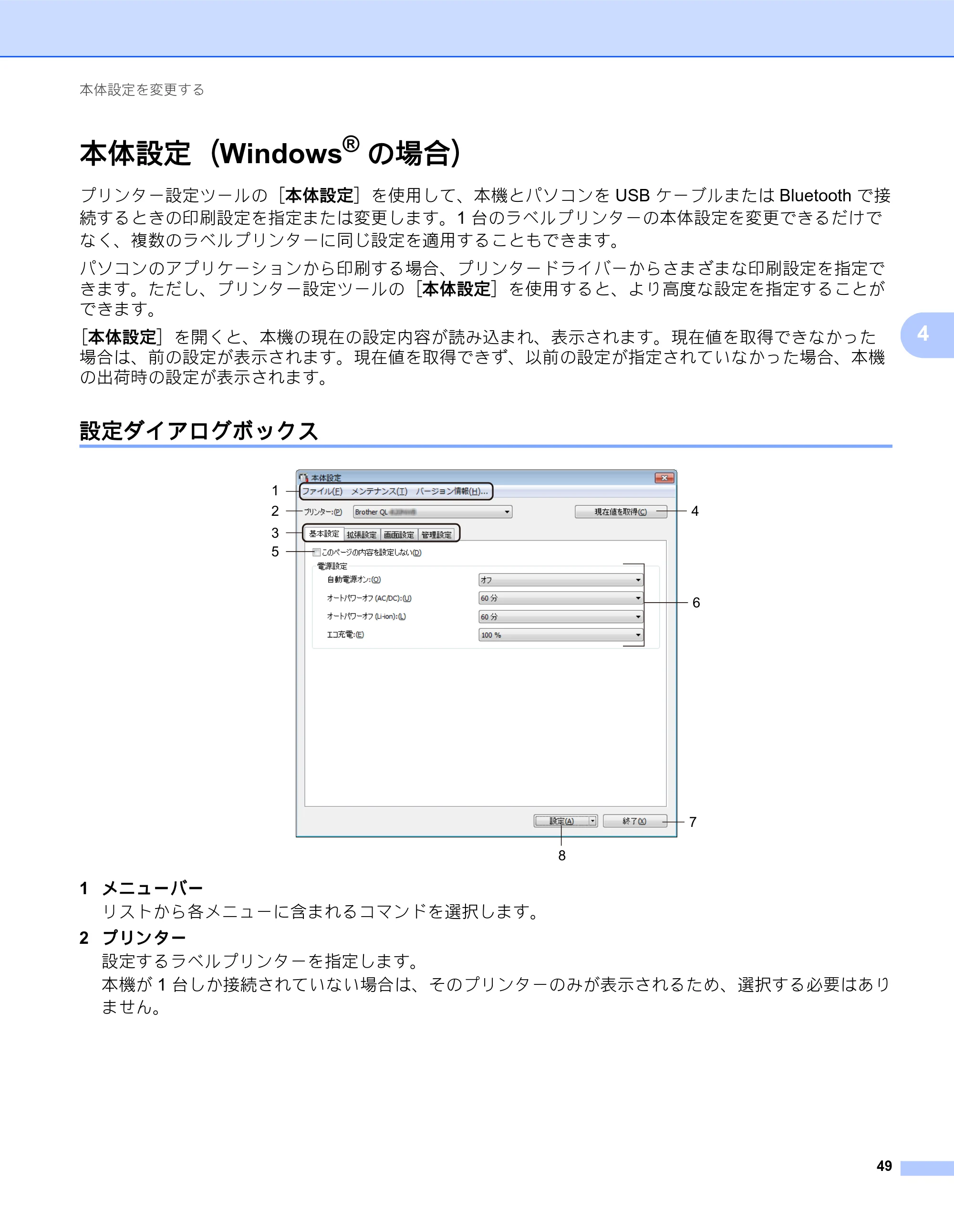The width and height of the screenshot is (954, 1232).
Task: Click the 本体設定 title bar app icon
Action: pyautogui.click(x=303, y=478)
